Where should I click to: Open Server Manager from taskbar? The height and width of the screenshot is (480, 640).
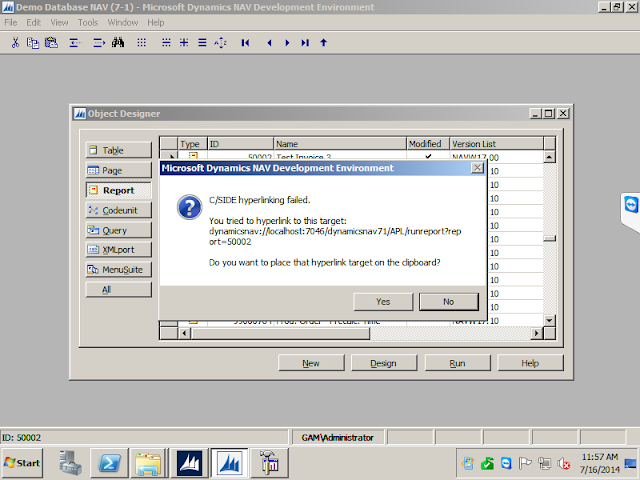tap(70, 463)
